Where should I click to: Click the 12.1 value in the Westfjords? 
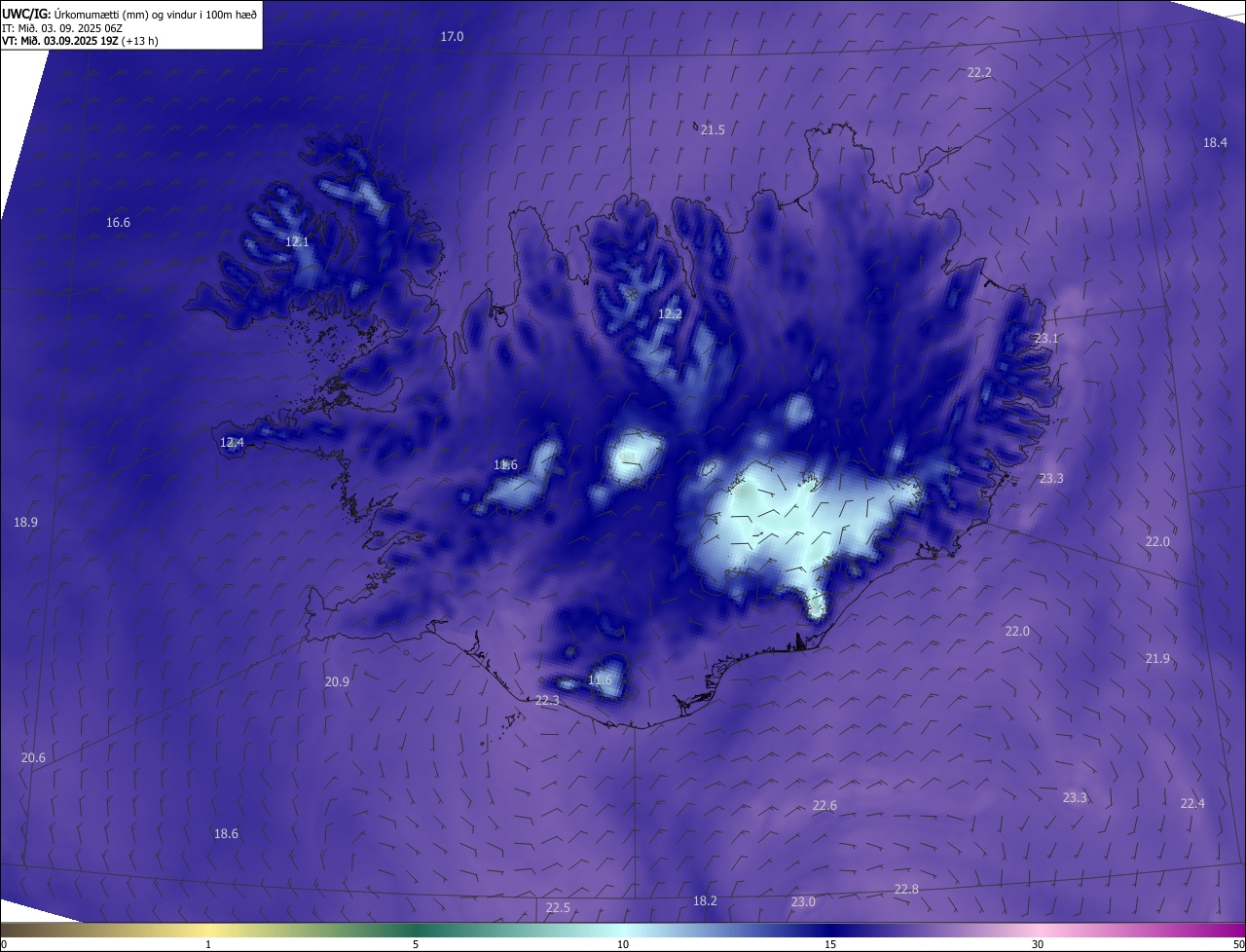[x=297, y=241]
